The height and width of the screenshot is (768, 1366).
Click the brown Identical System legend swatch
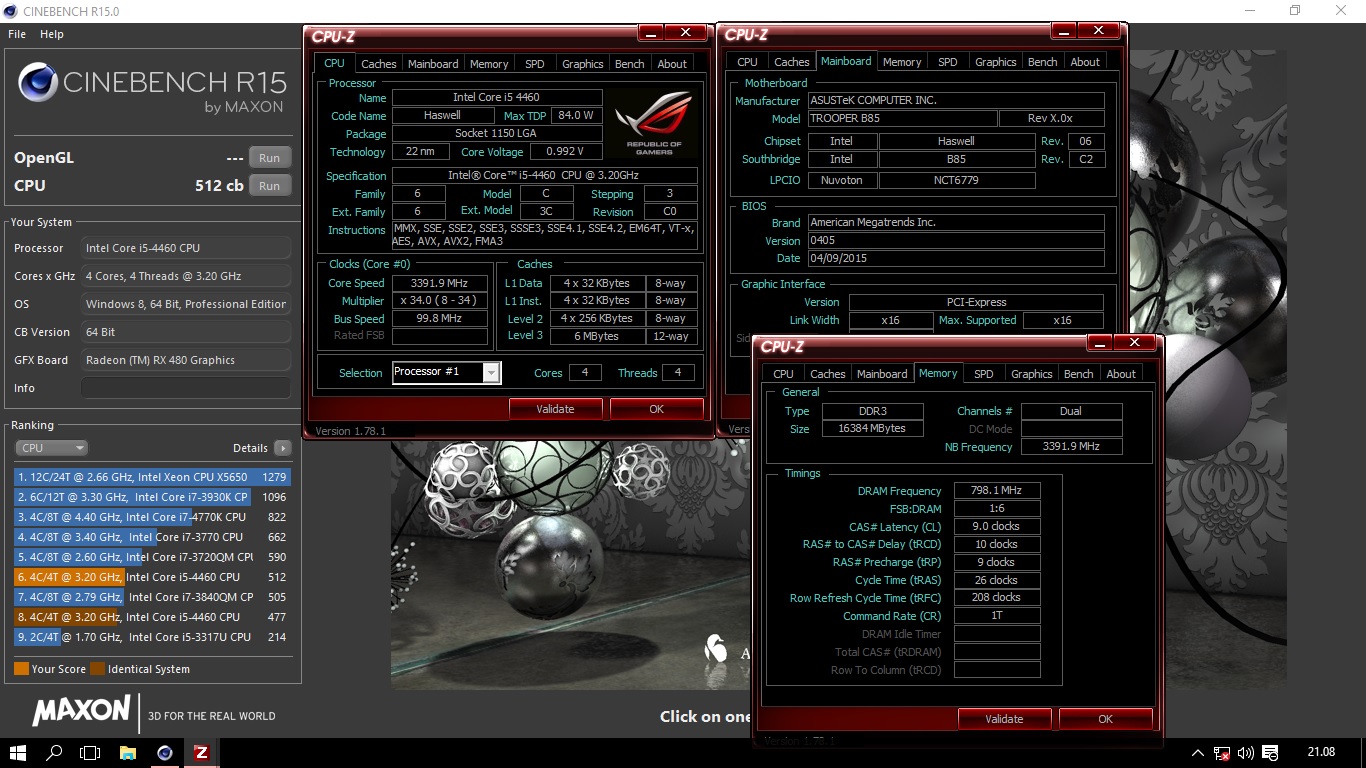97,669
